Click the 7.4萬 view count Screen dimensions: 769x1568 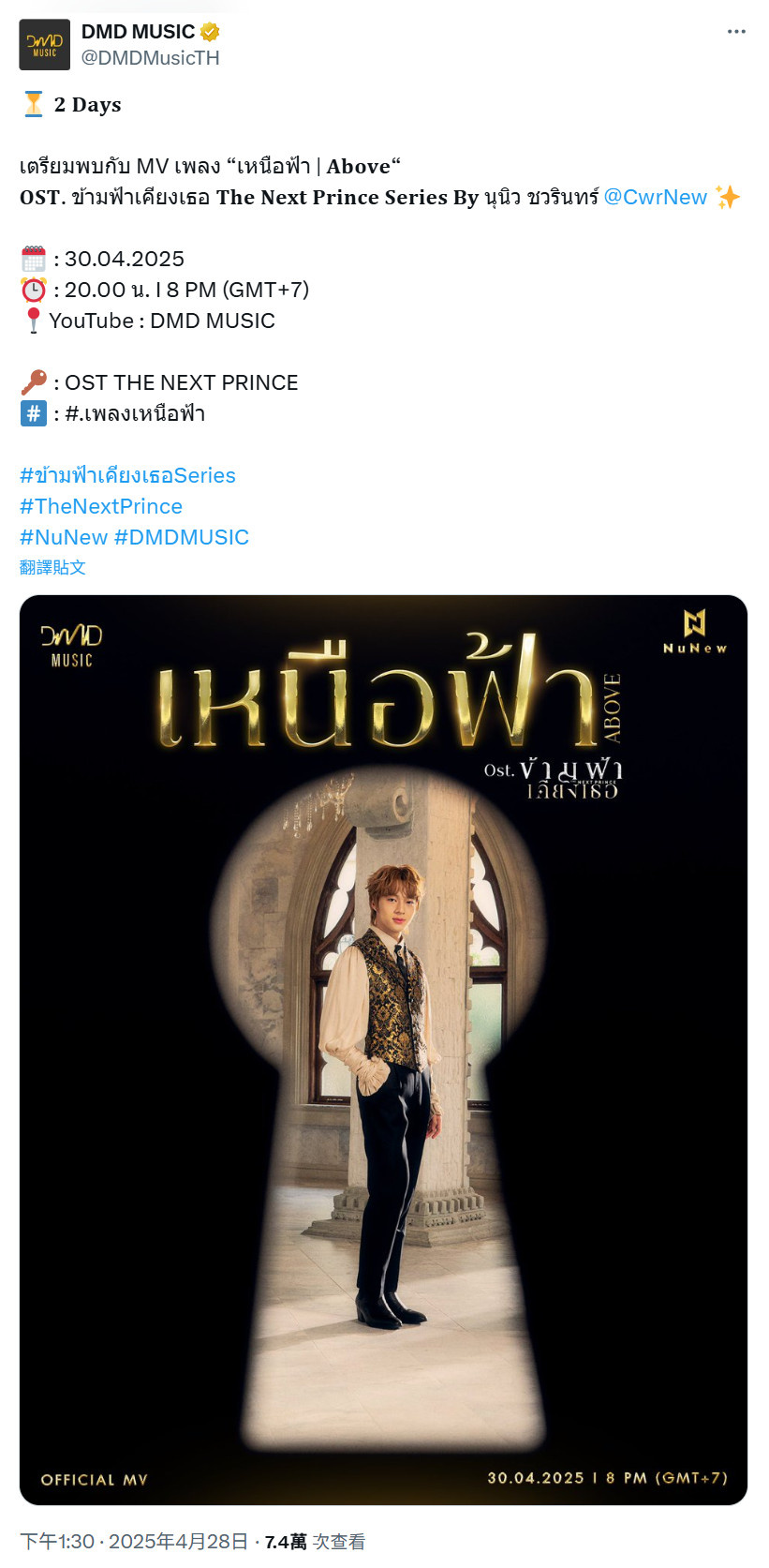pos(286,1542)
